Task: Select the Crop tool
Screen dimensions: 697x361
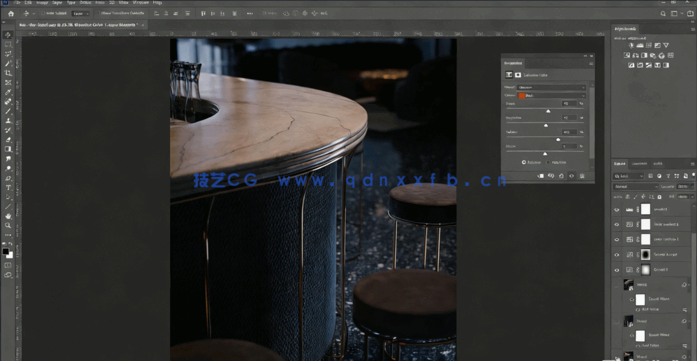Action: click(x=8, y=73)
